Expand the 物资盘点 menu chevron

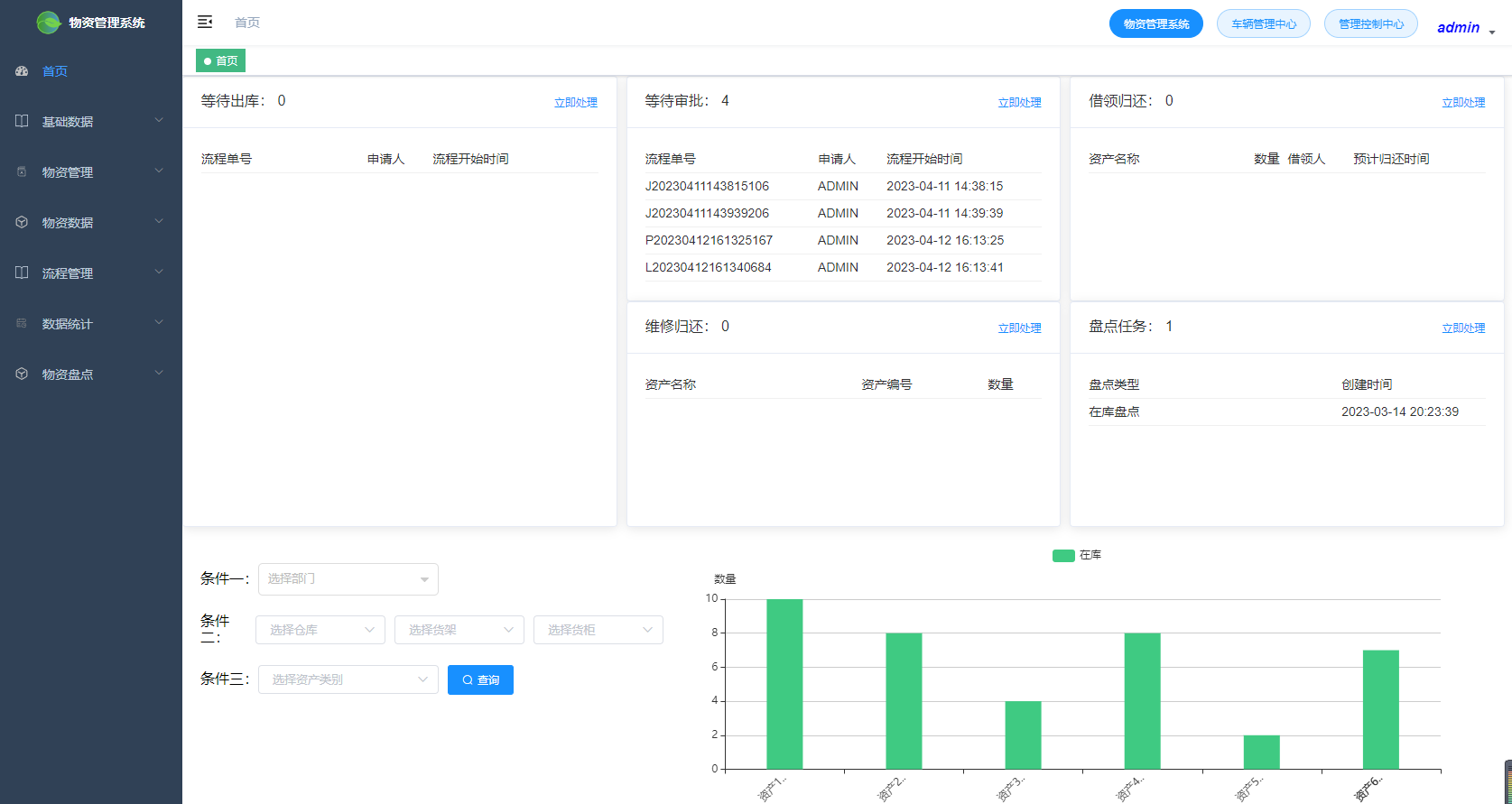(159, 373)
